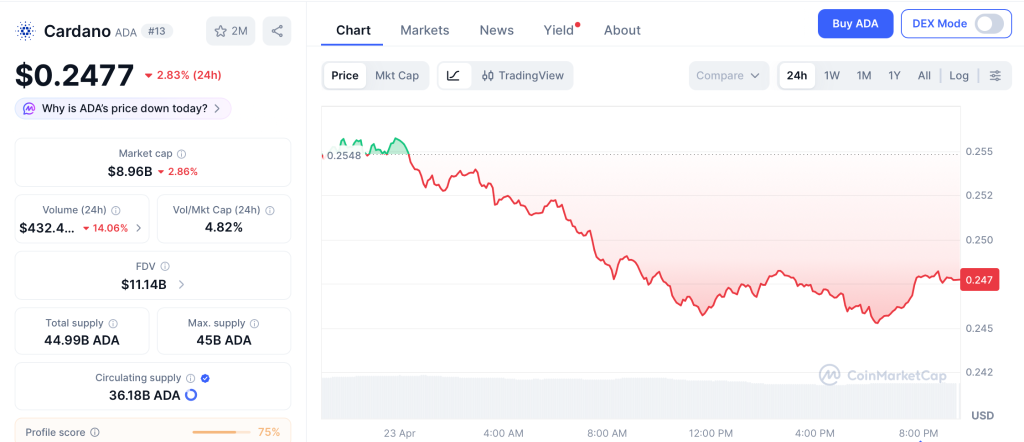Click the star watchlist button showing 2M

click(x=231, y=31)
